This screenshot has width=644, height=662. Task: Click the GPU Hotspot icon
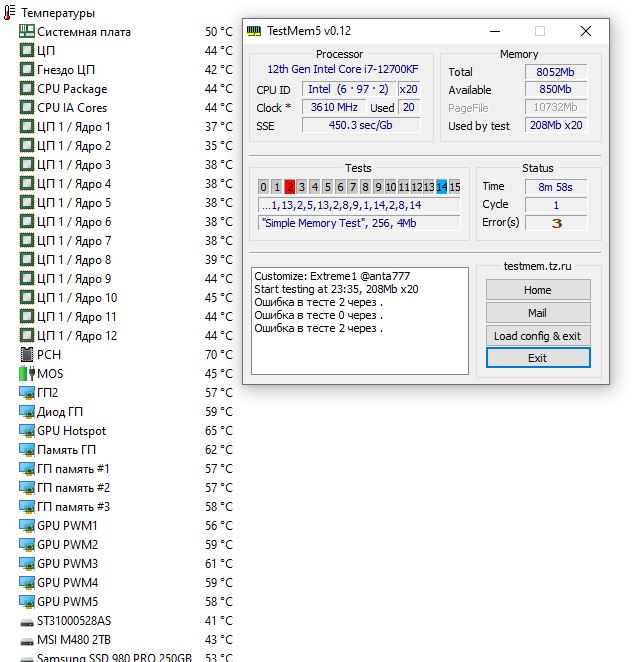pyautogui.click(x=27, y=431)
